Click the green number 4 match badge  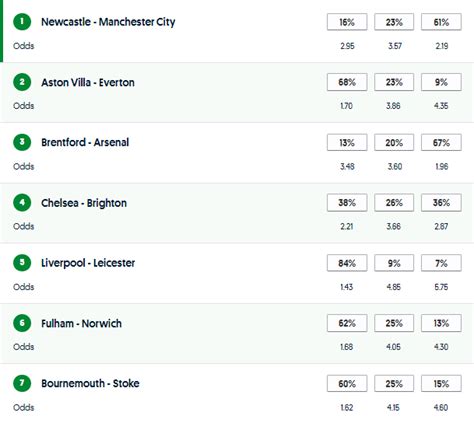point(22,203)
